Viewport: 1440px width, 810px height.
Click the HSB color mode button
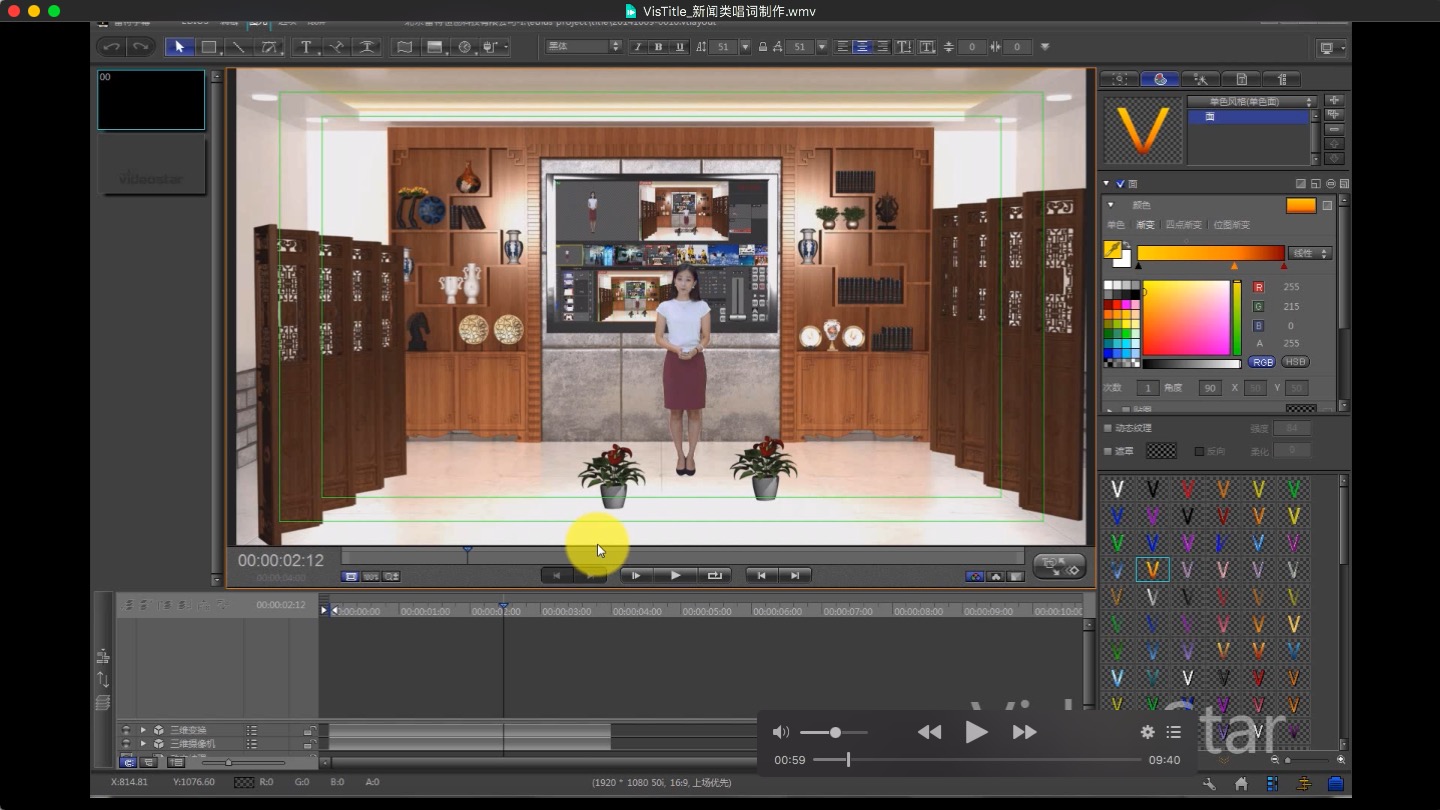coord(1295,362)
